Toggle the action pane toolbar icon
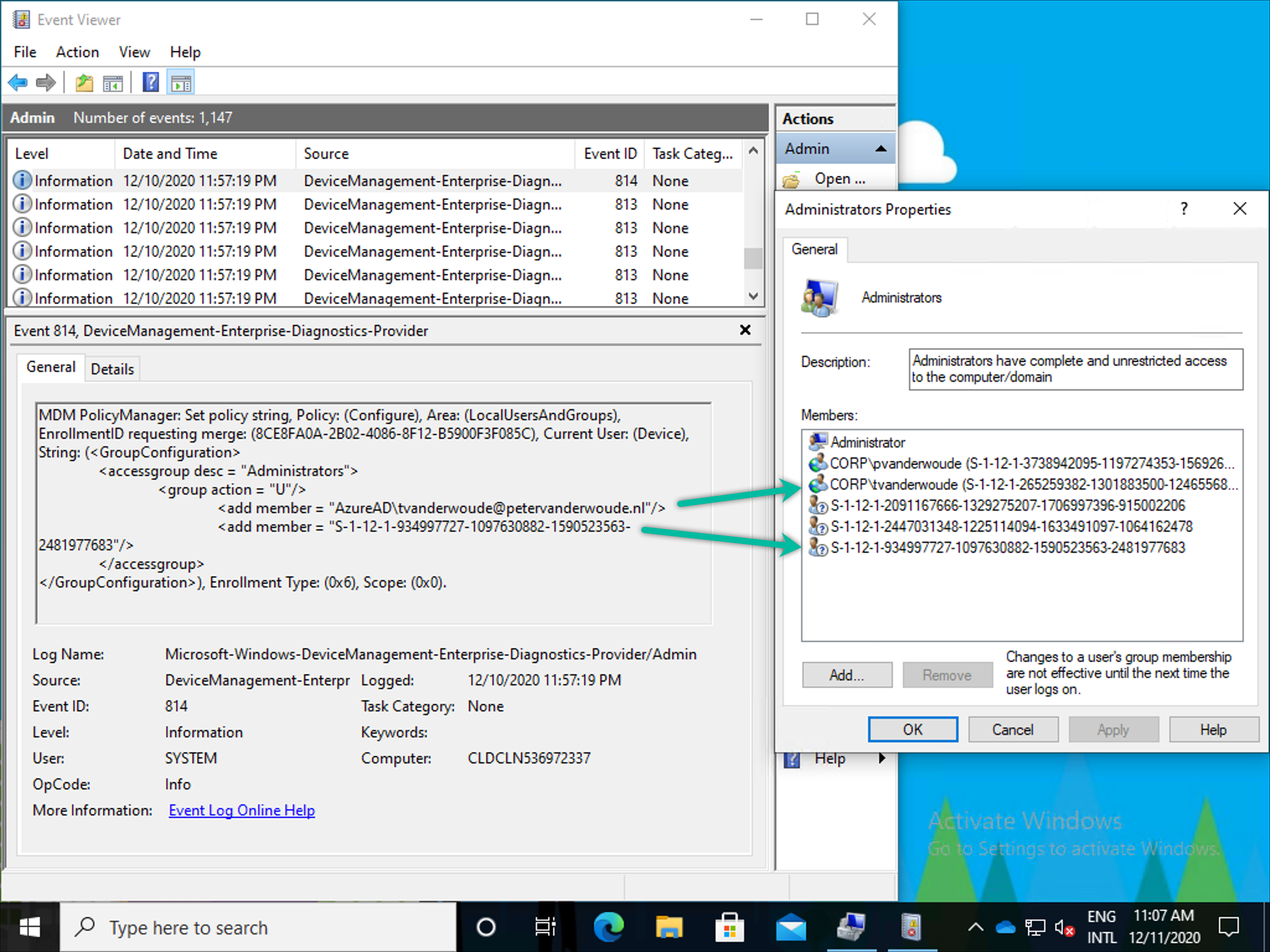 click(x=180, y=81)
